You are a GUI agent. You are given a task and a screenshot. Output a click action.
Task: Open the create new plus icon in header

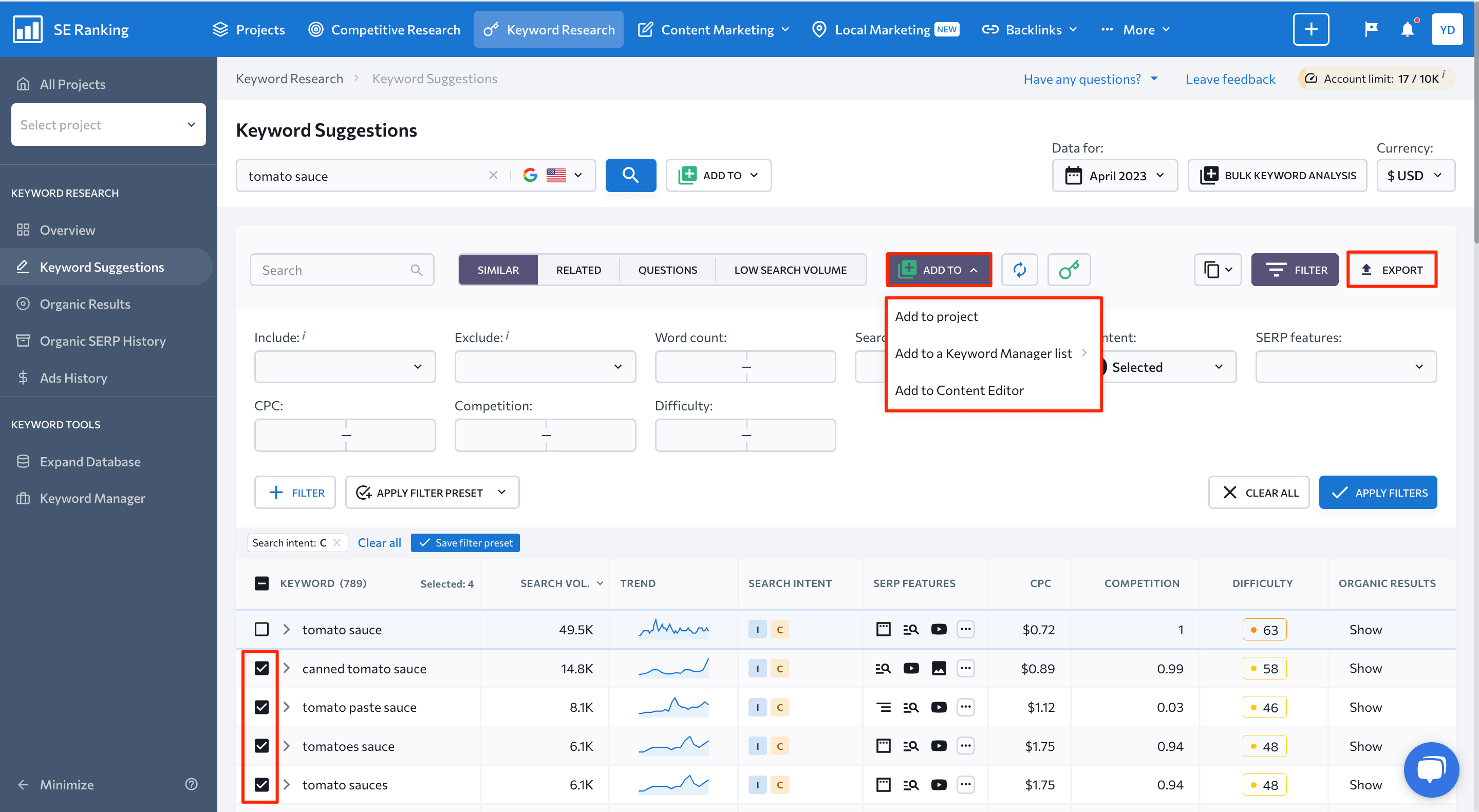1311,29
